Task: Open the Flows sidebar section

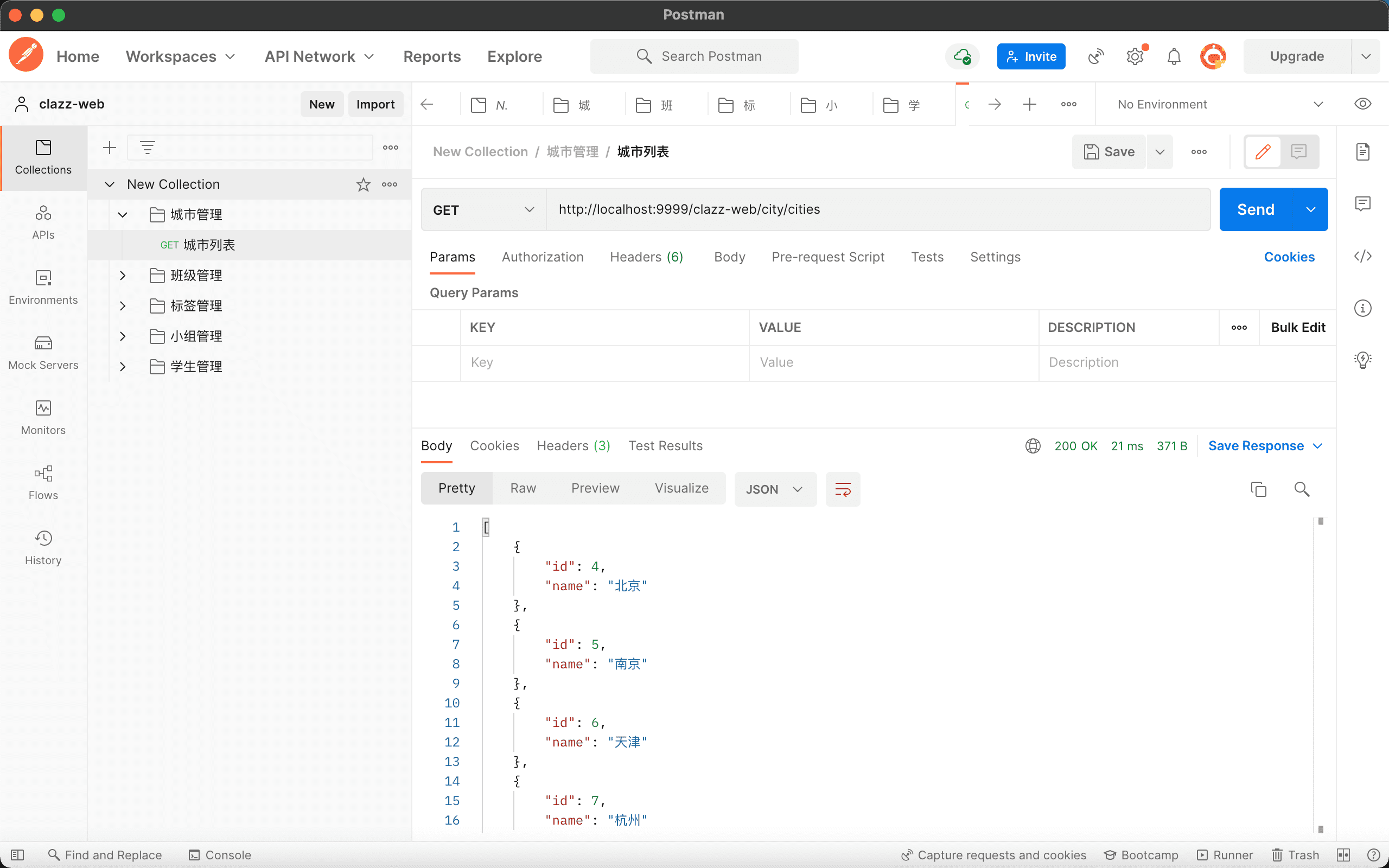Action: pyautogui.click(x=43, y=483)
